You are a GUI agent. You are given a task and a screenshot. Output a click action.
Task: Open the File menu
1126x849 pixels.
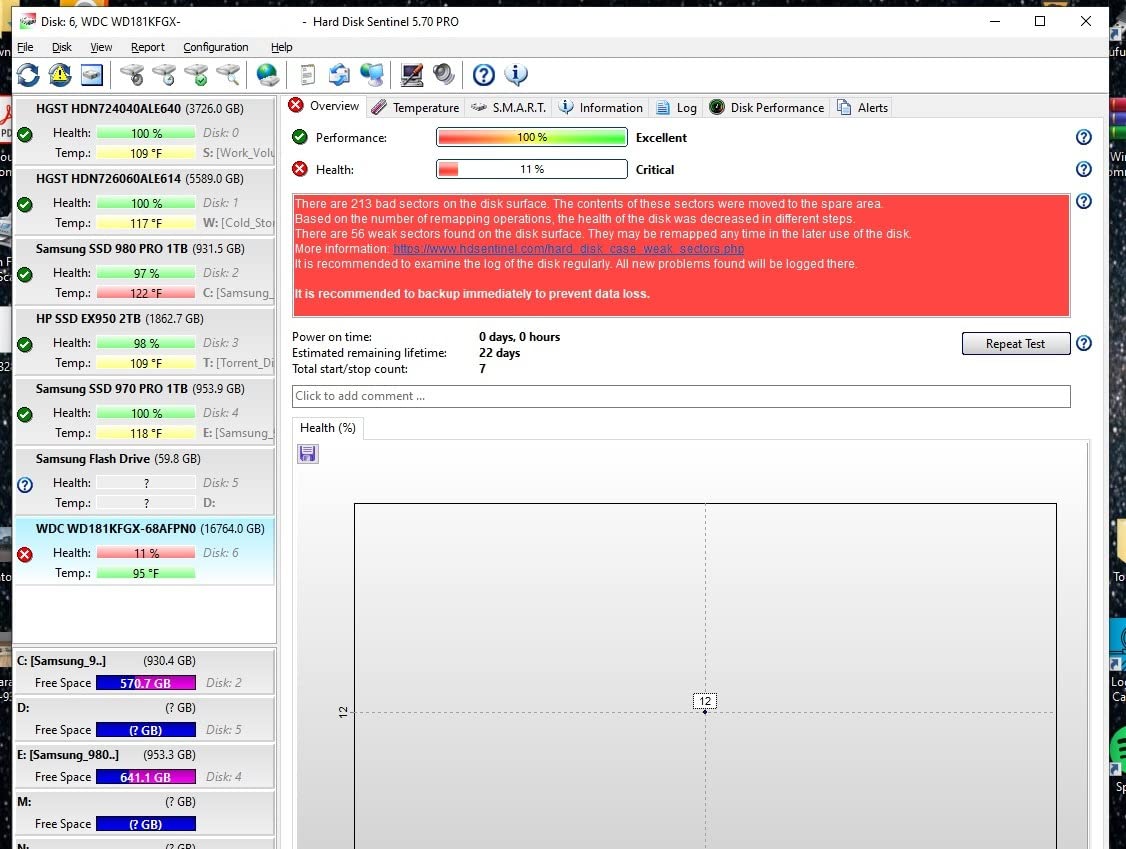(25, 47)
